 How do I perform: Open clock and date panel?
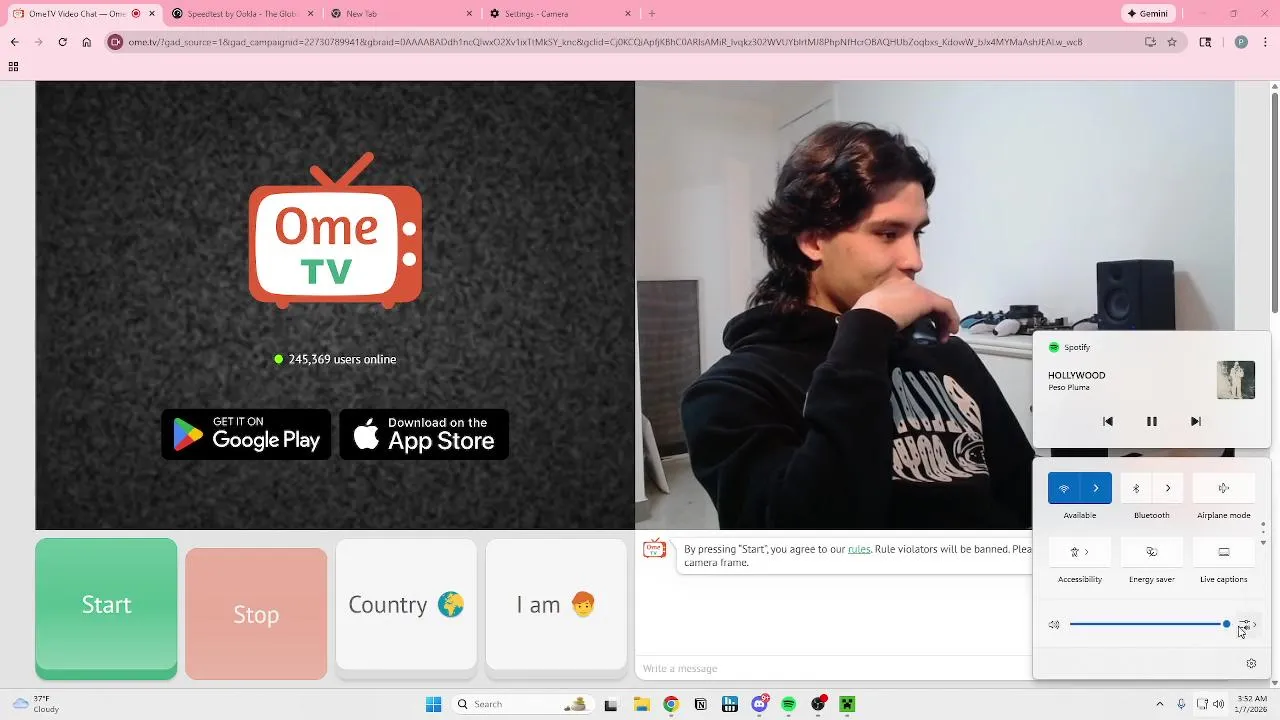point(1252,704)
